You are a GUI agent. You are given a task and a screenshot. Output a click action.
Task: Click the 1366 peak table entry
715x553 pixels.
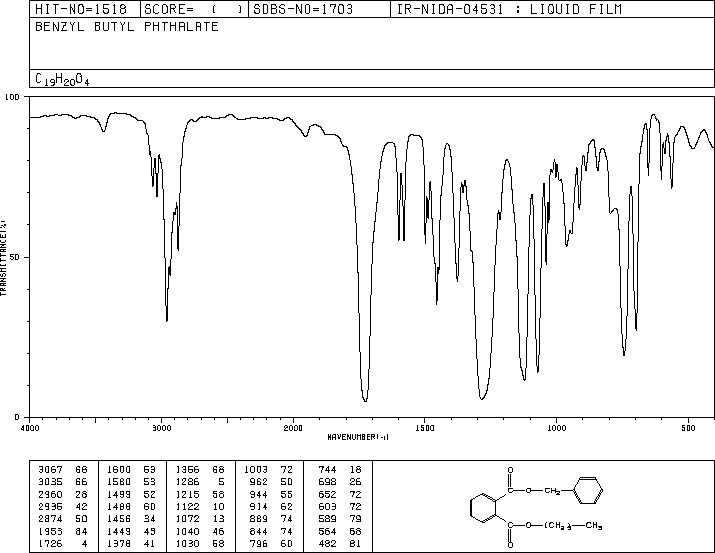pos(200,469)
